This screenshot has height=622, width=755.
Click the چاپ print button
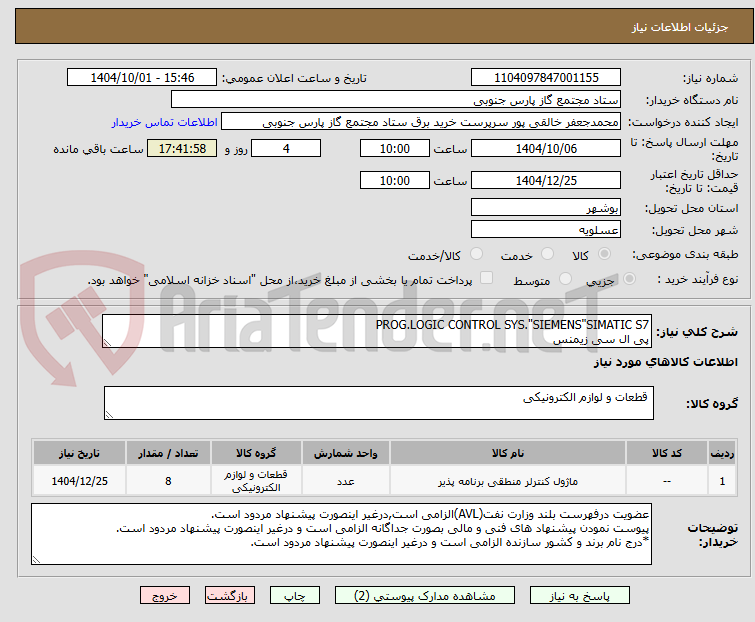click(x=295, y=596)
